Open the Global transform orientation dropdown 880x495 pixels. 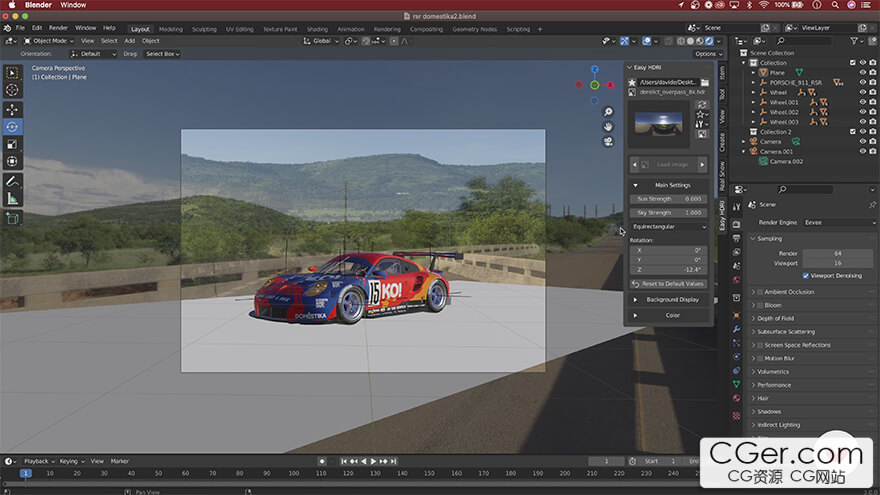321,41
